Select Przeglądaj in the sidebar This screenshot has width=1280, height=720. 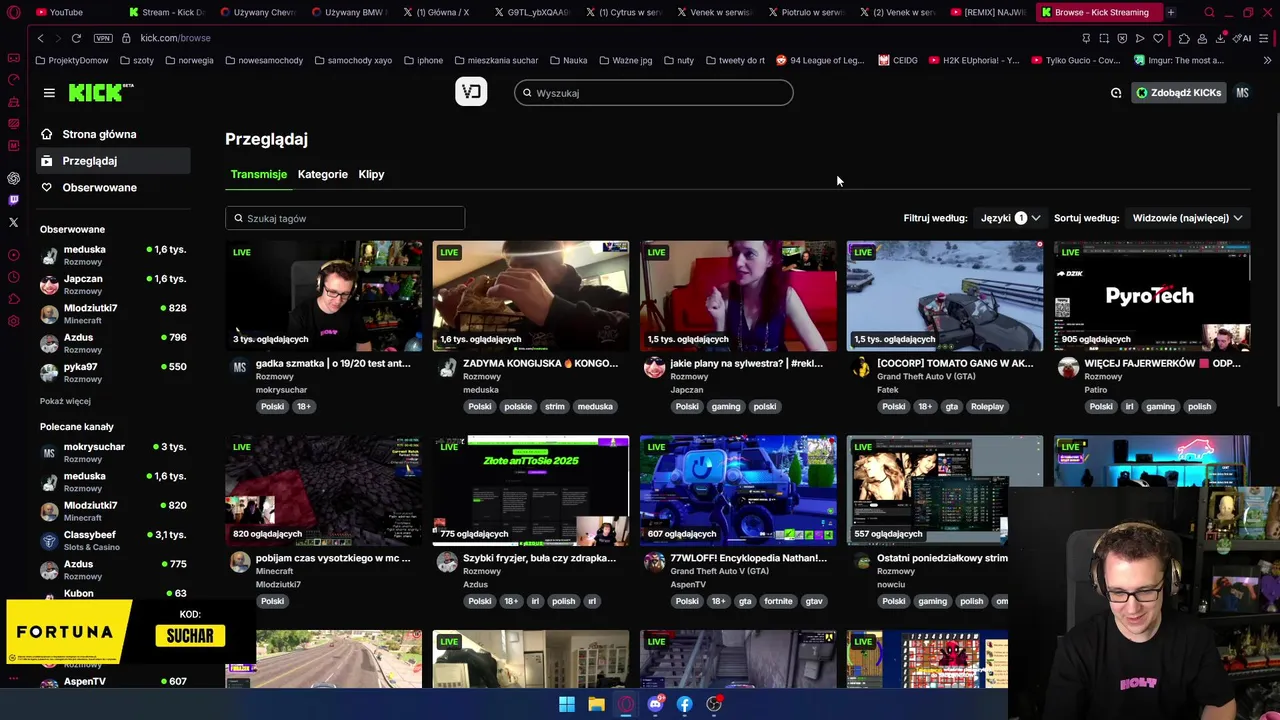(112, 161)
